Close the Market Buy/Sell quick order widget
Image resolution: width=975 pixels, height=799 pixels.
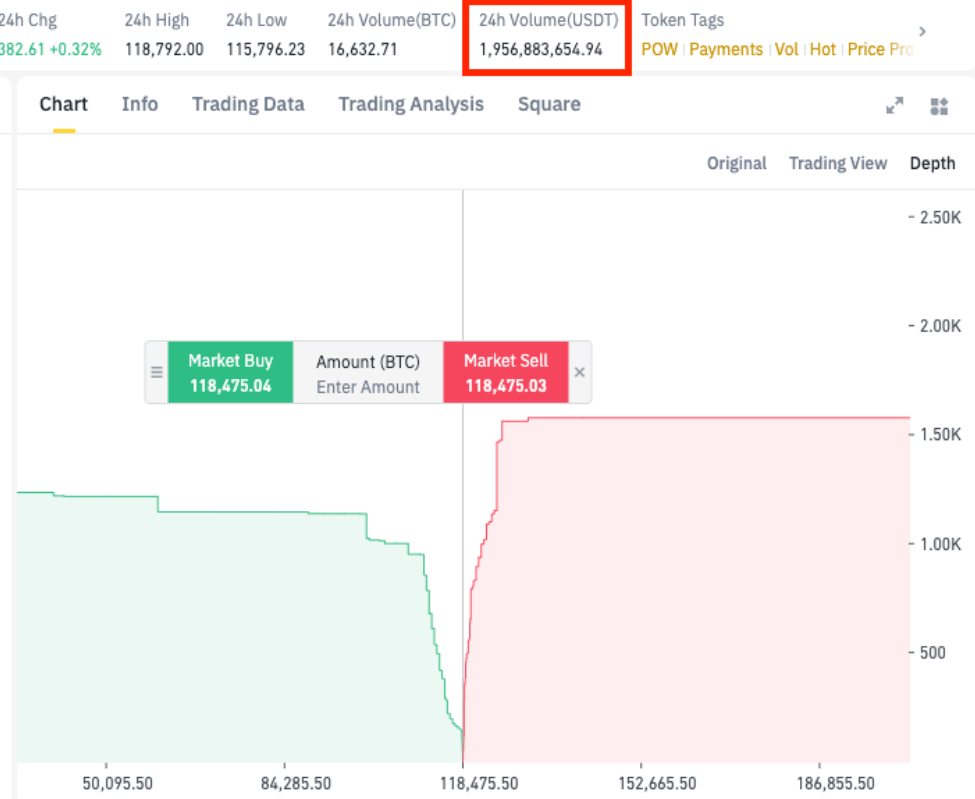[x=580, y=372]
